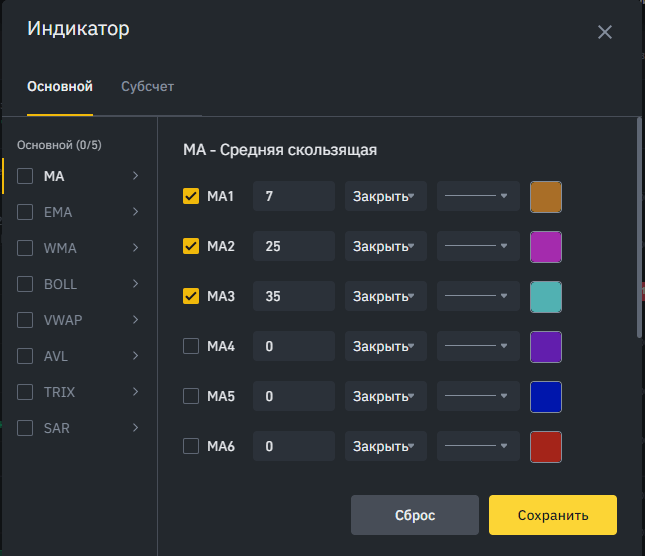Pick the teal MA3 color swatch

click(x=546, y=296)
